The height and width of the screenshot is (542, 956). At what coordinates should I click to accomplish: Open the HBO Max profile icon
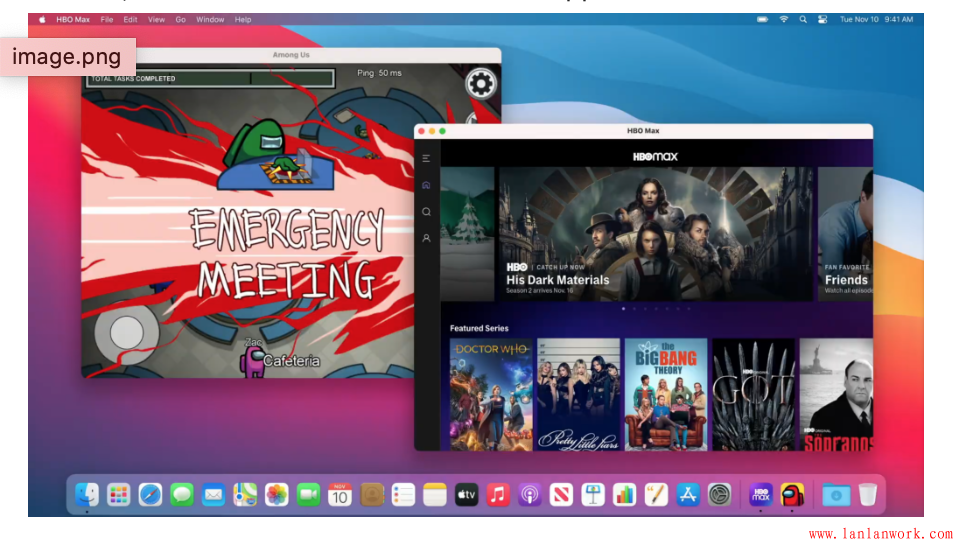(426, 238)
